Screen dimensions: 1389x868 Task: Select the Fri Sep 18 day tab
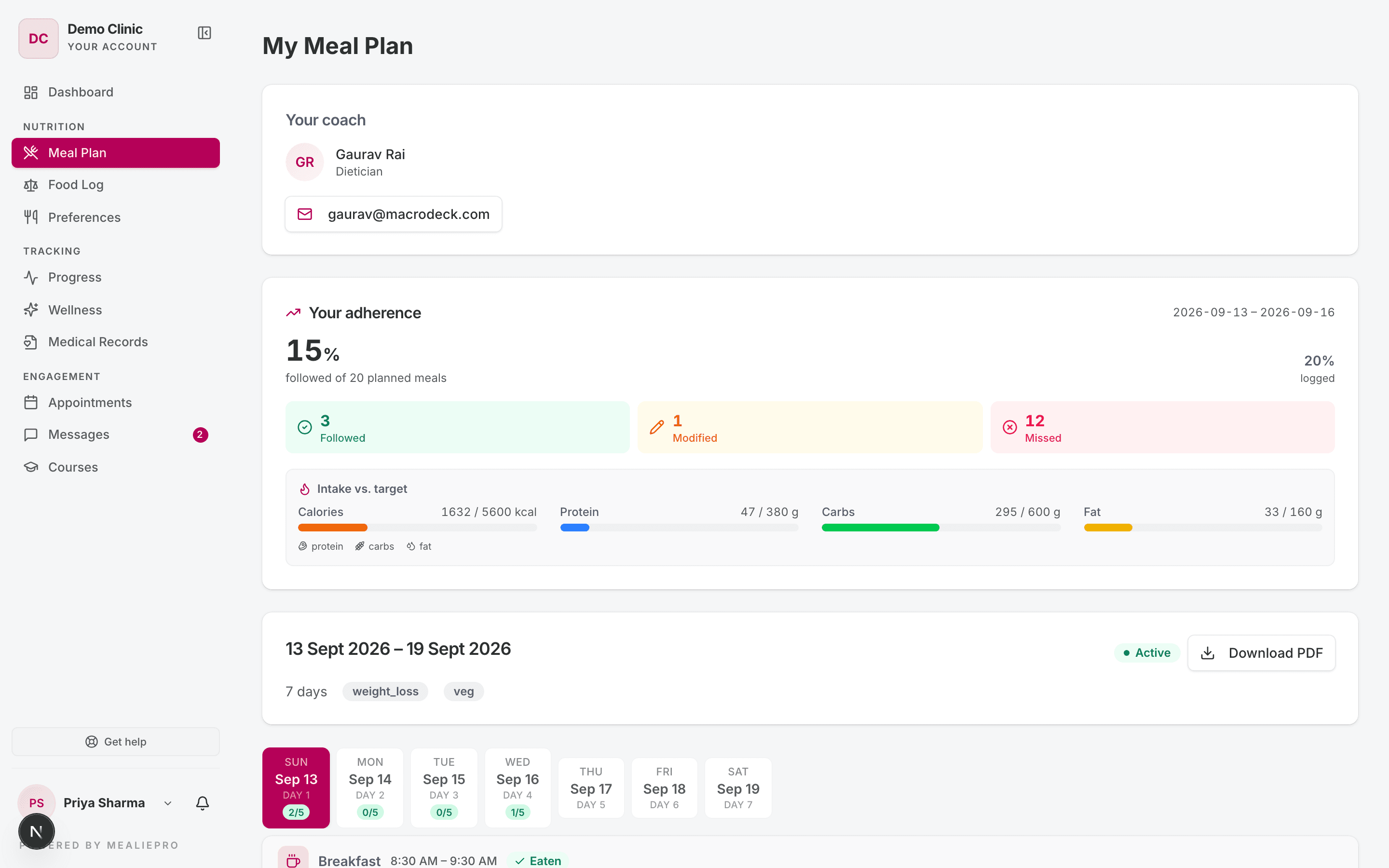pos(665,787)
